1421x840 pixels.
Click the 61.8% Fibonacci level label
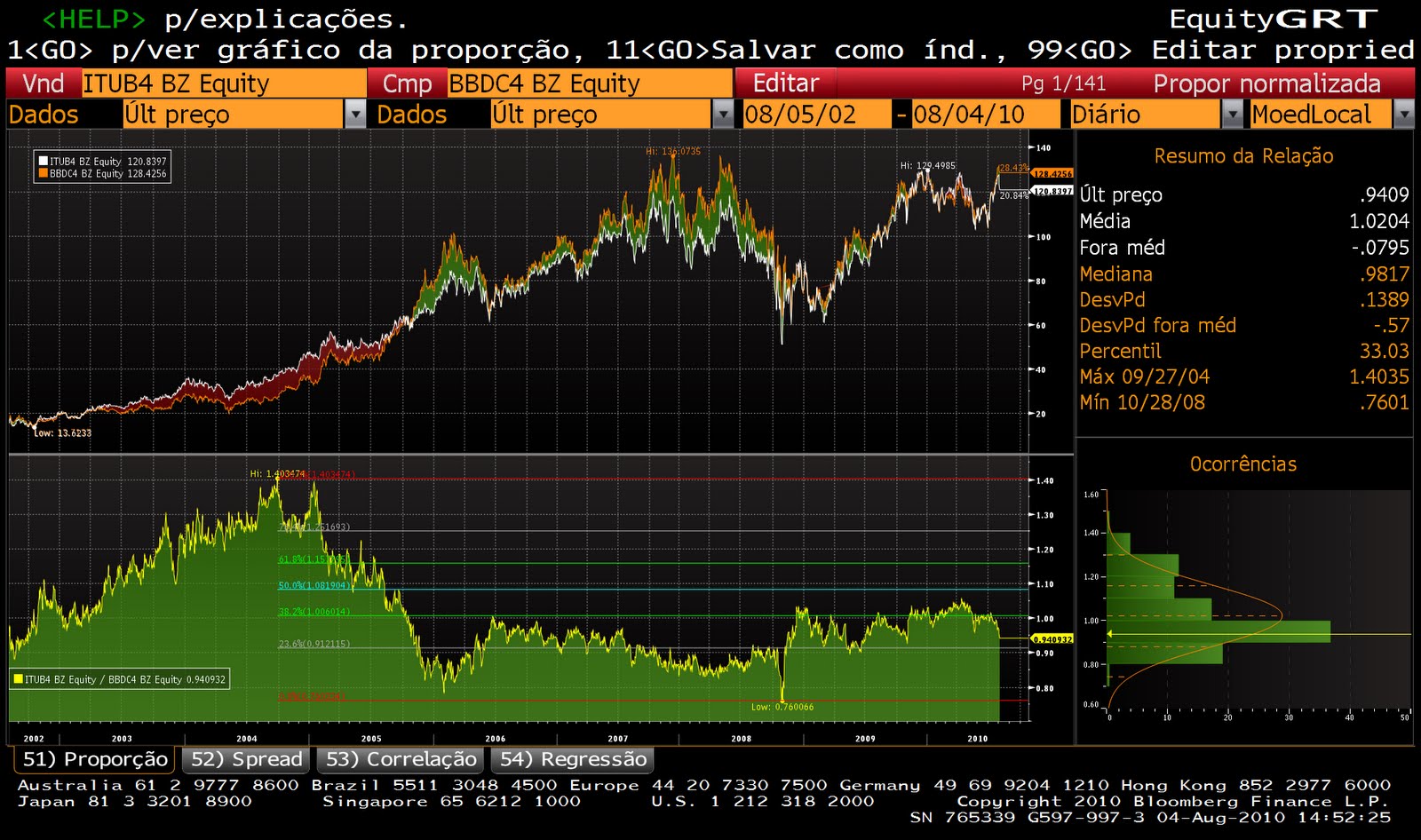tap(314, 559)
